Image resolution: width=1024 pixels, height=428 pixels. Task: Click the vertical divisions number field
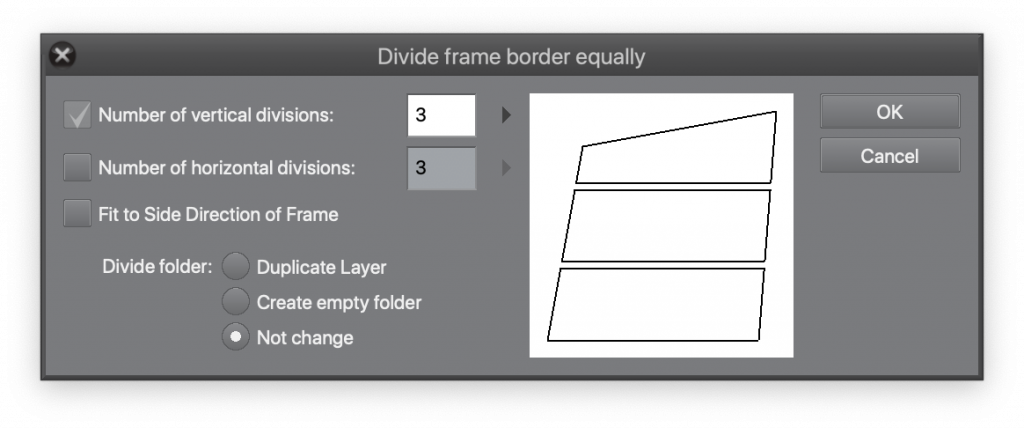441,116
